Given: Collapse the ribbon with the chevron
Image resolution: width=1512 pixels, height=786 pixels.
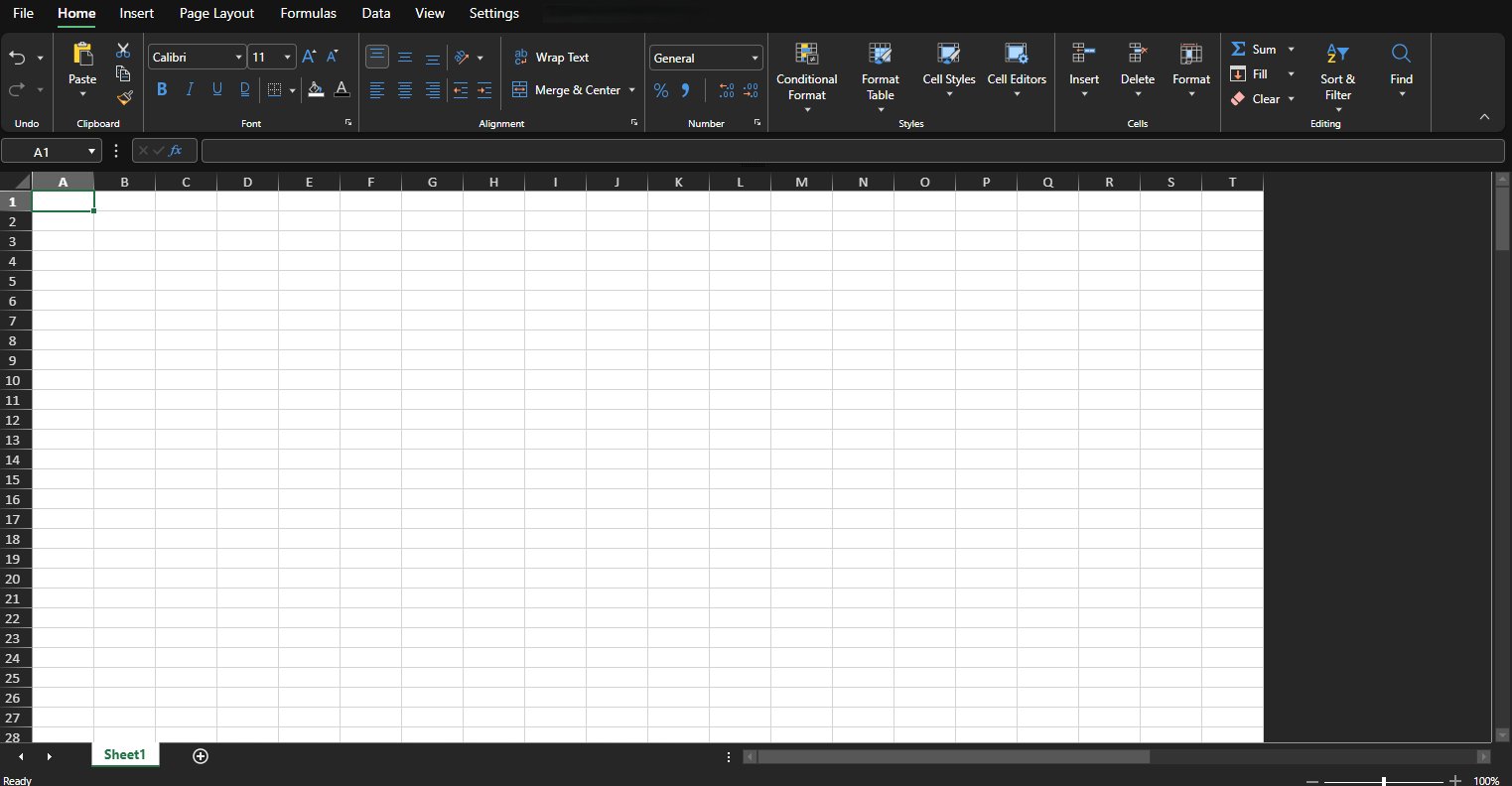Looking at the screenshot, I should (1485, 117).
